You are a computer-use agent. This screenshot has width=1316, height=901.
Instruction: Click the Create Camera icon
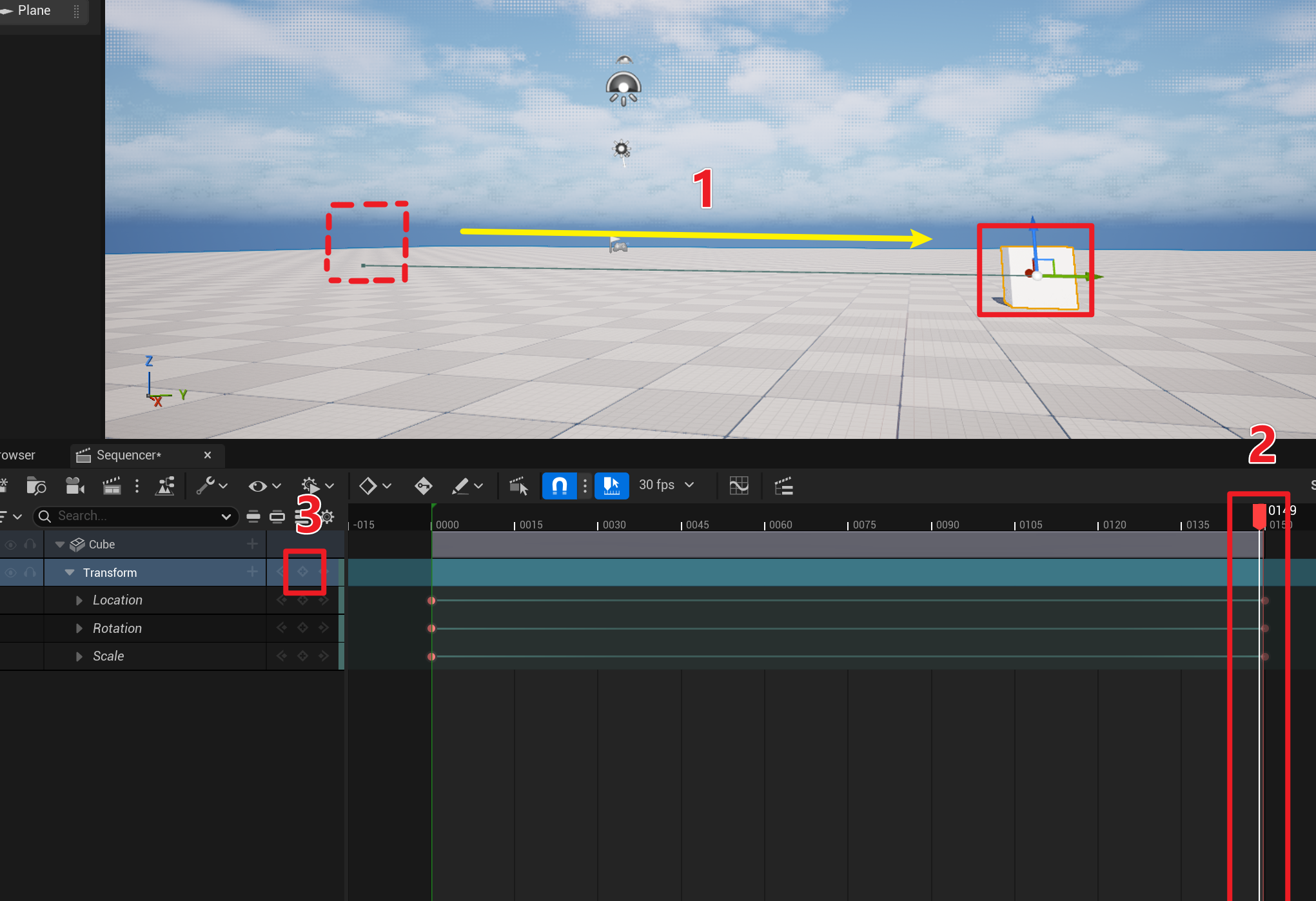pos(75,486)
